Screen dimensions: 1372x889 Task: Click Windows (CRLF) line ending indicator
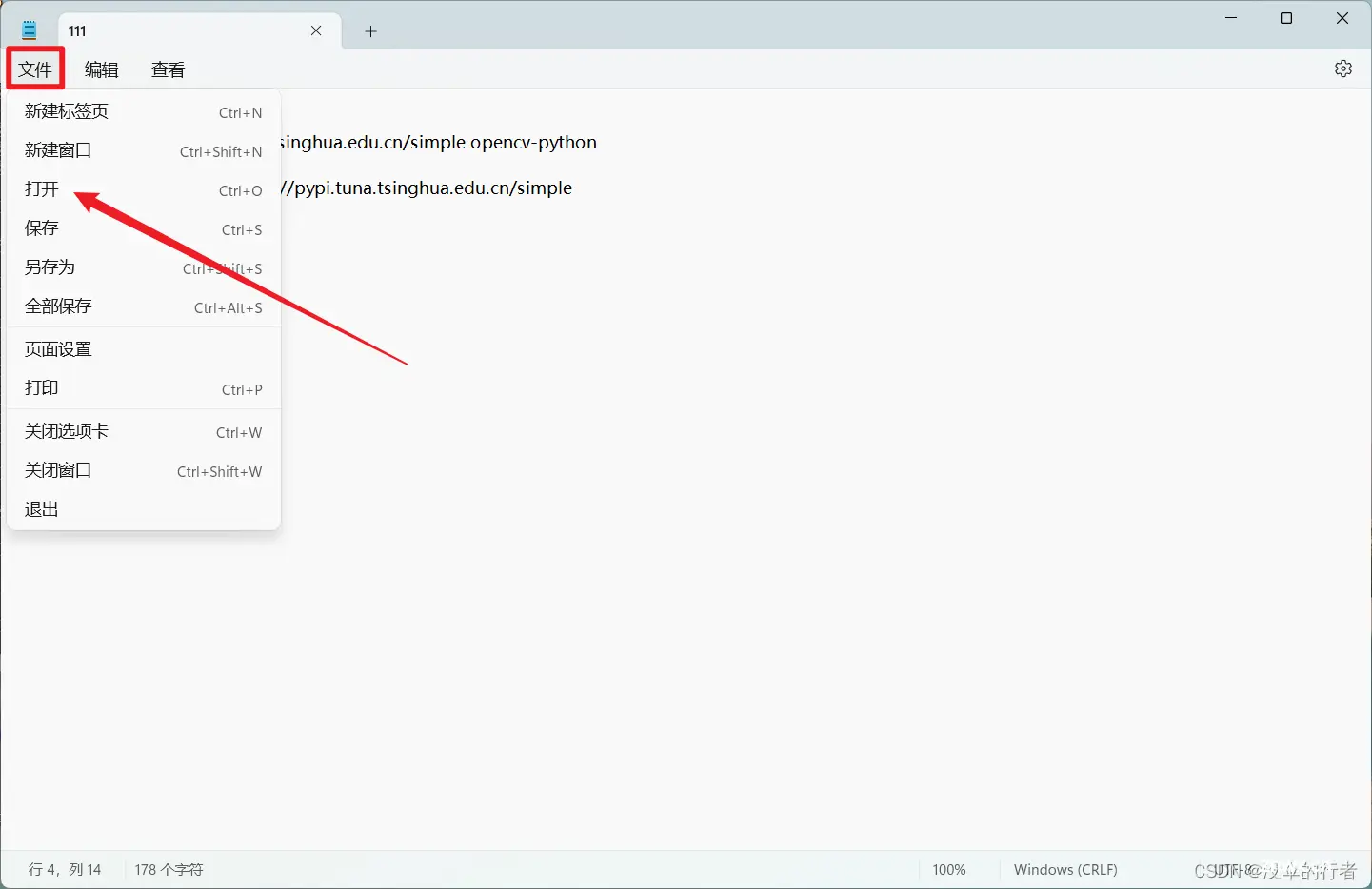1065,870
